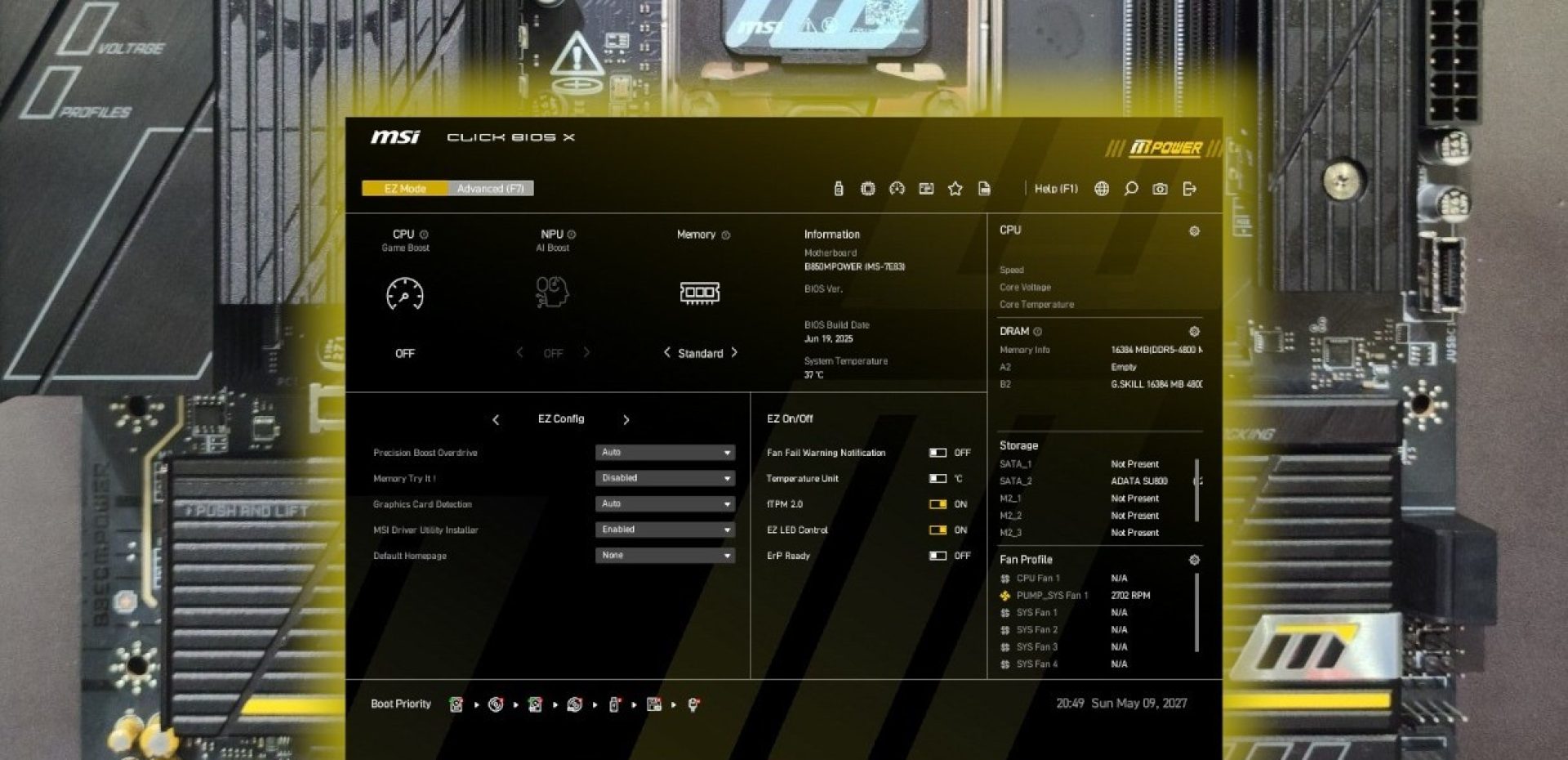Click the SYS Fan 1 row label
The width and height of the screenshot is (1568, 760).
[x=1037, y=613]
